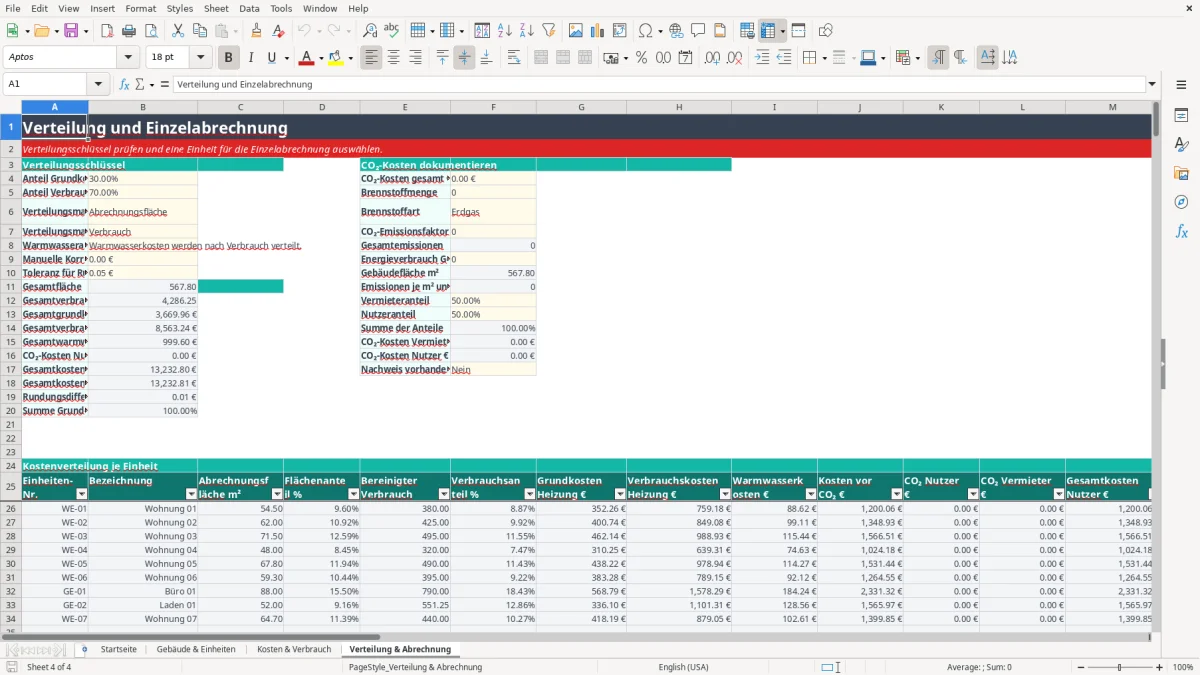The height and width of the screenshot is (675, 1200).
Task: Open the font size dropdown arrow
Action: pyautogui.click(x=201, y=58)
